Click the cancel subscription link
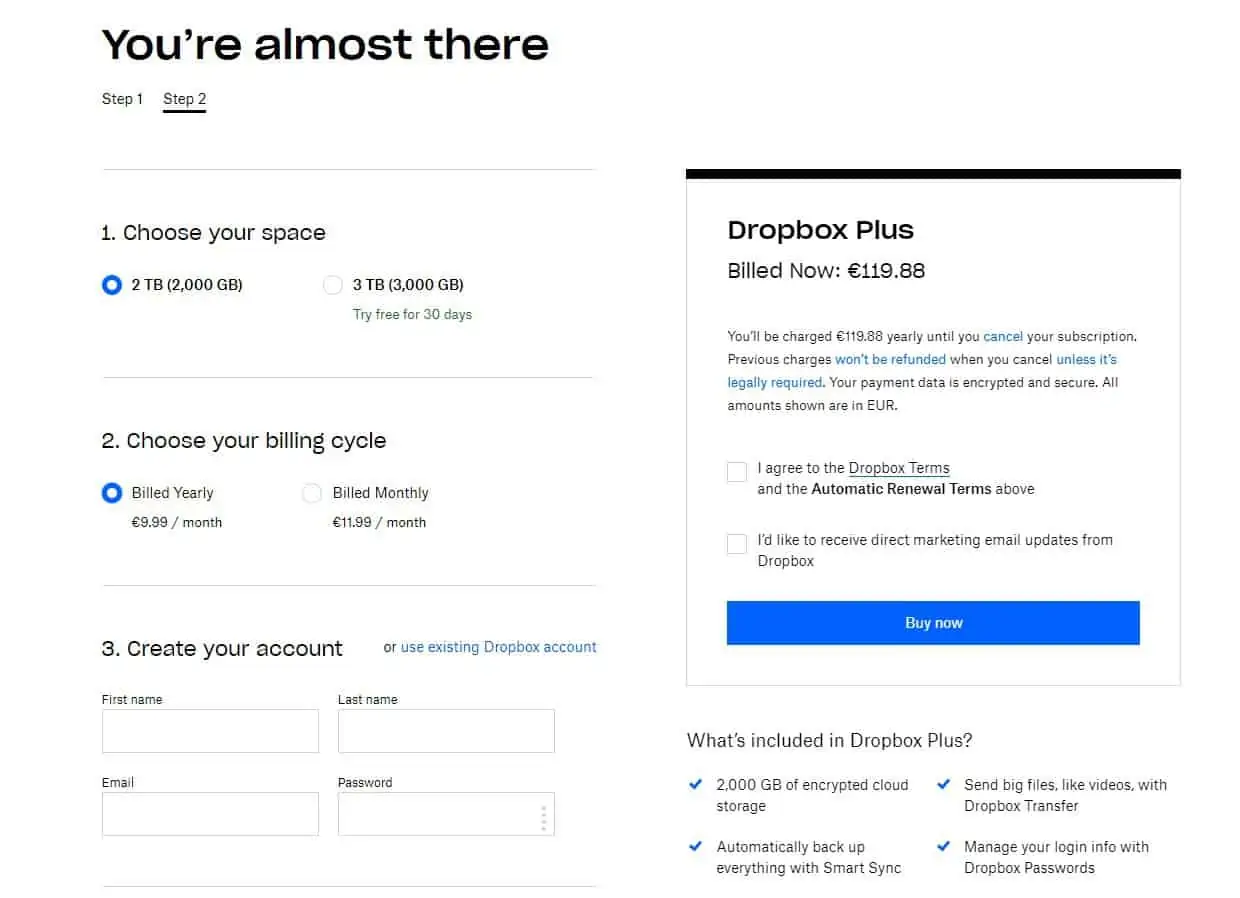The height and width of the screenshot is (898, 1240). [1003, 337]
